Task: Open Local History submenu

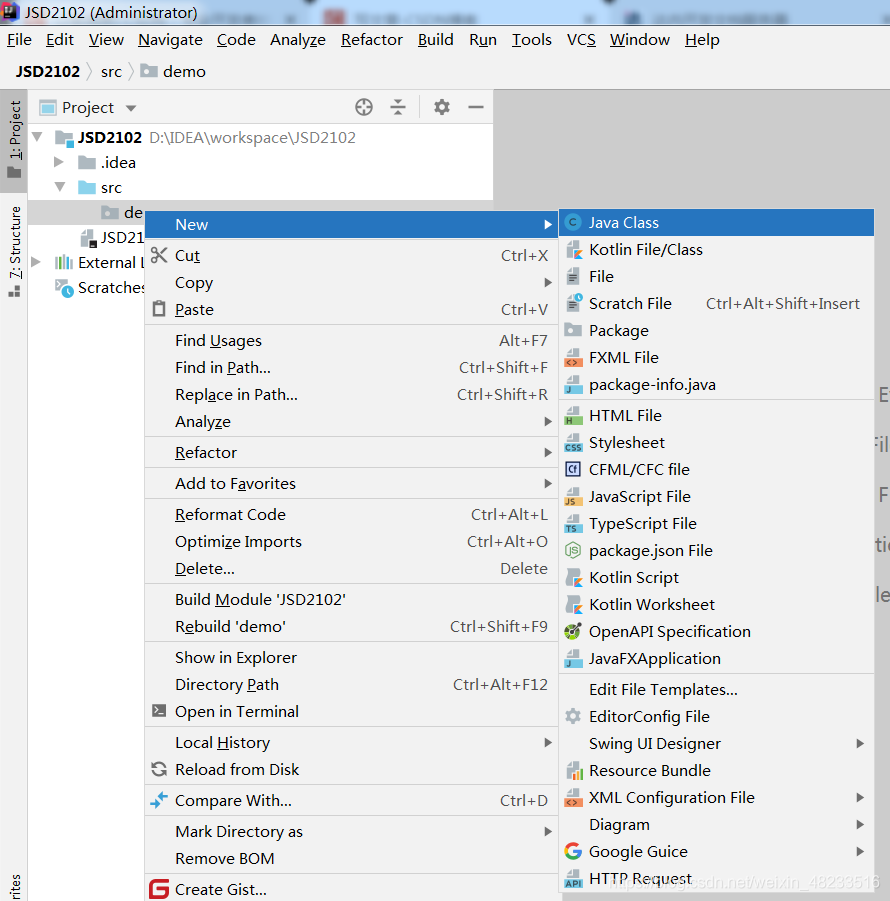Action: [350, 742]
